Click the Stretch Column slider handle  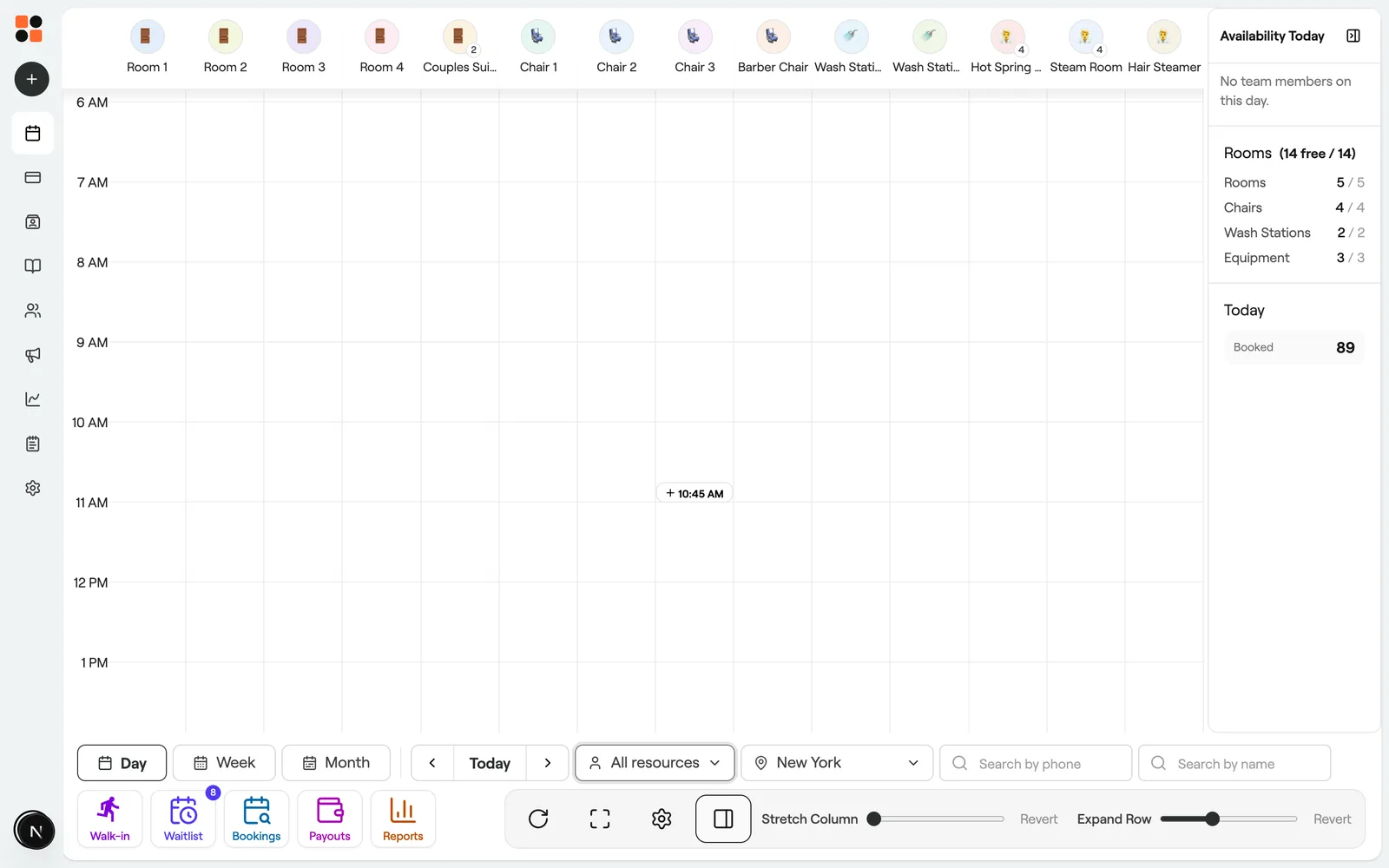click(x=874, y=819)
